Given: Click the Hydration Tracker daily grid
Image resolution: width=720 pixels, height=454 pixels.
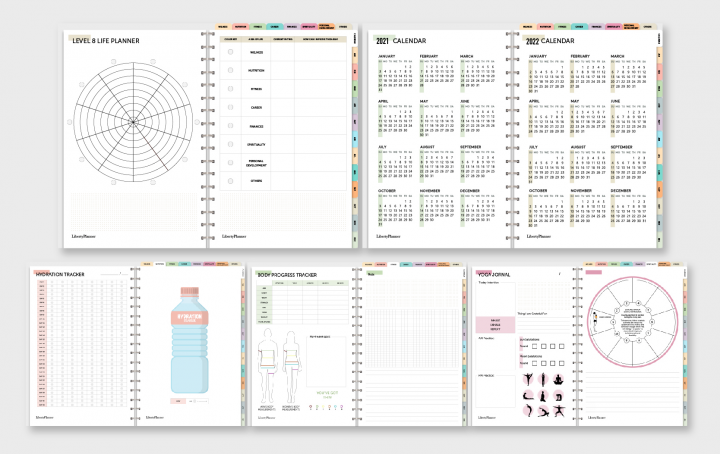Looking at the screenshot, I should pyautogui.click(x=82, y=342).
